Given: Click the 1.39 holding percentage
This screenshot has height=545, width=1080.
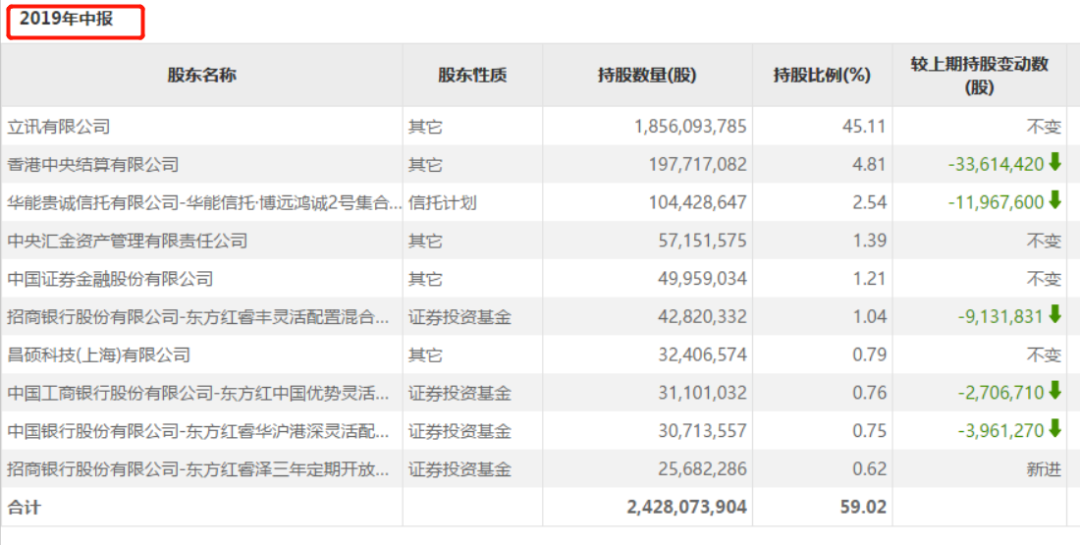Looking at the screenshot, I should 869,240.
